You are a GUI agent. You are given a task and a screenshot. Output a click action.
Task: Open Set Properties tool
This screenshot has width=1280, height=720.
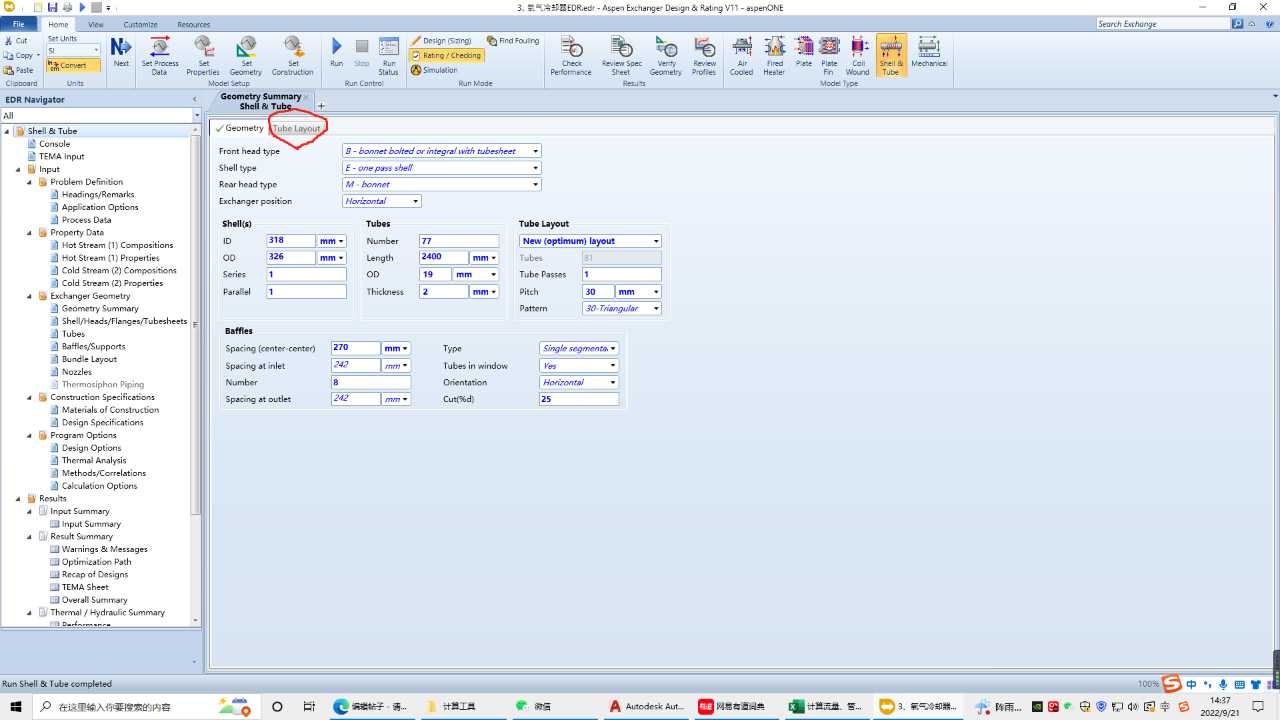point(203,55)
